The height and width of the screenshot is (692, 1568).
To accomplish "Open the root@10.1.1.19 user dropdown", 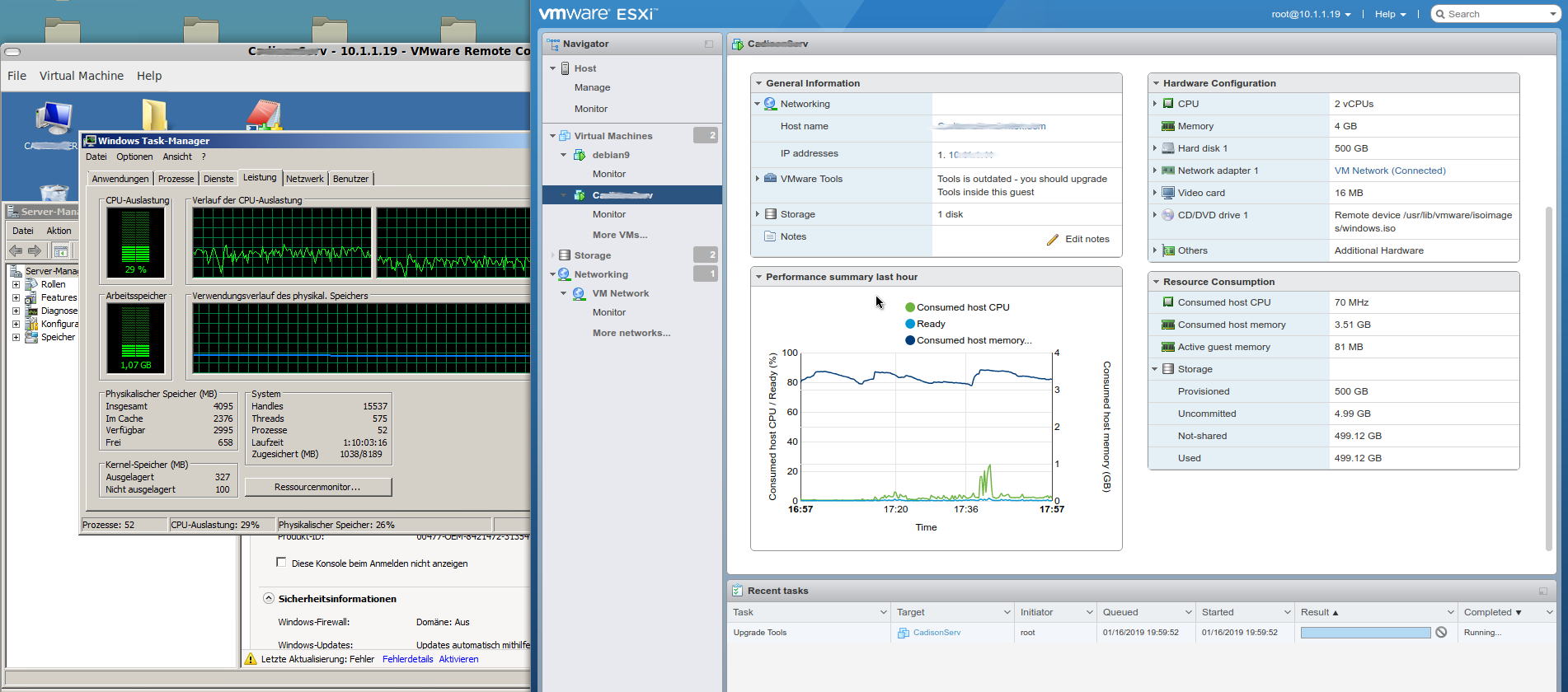I will [1311, 14].
